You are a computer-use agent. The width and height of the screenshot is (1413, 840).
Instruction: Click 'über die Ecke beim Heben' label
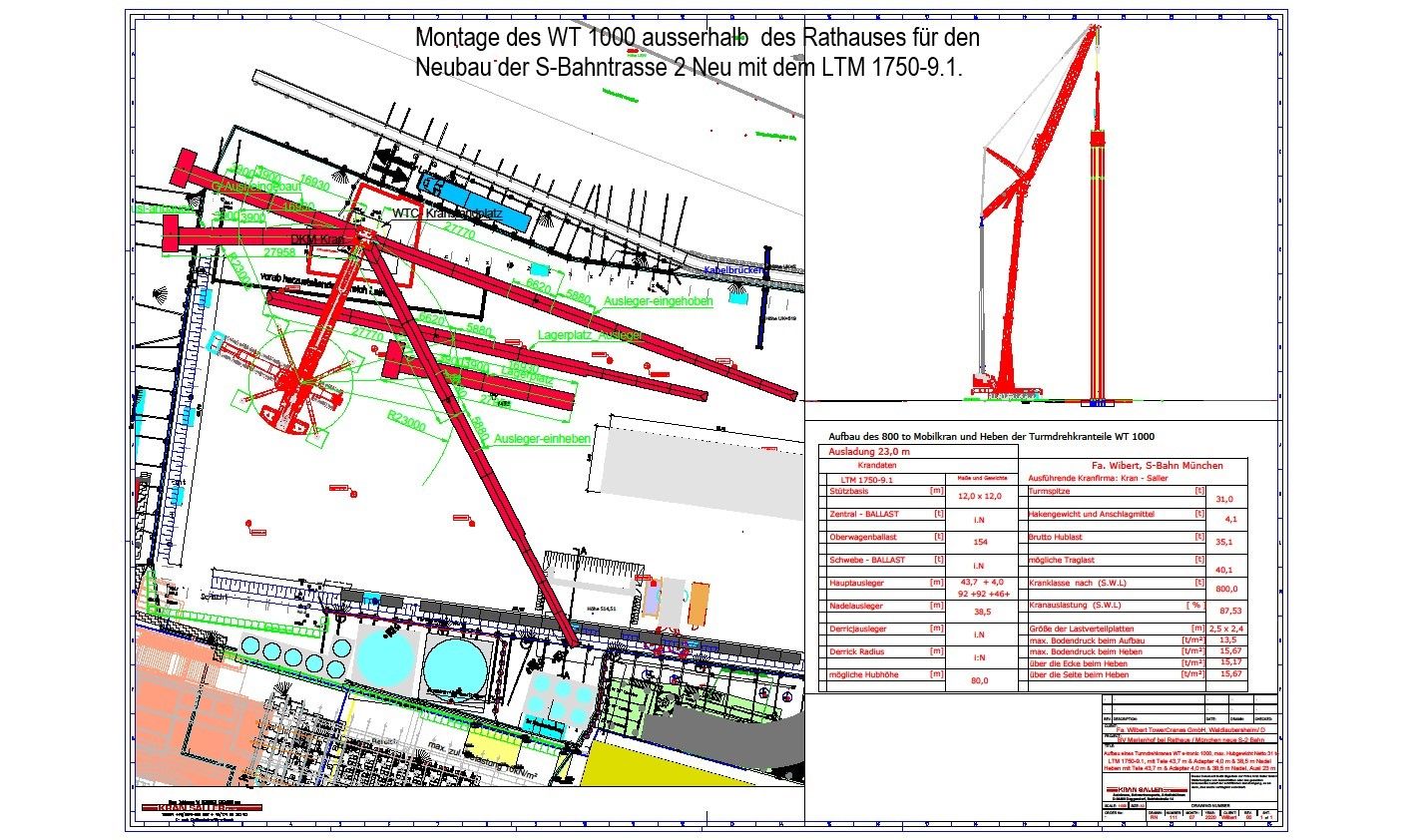click(1078, 662)
